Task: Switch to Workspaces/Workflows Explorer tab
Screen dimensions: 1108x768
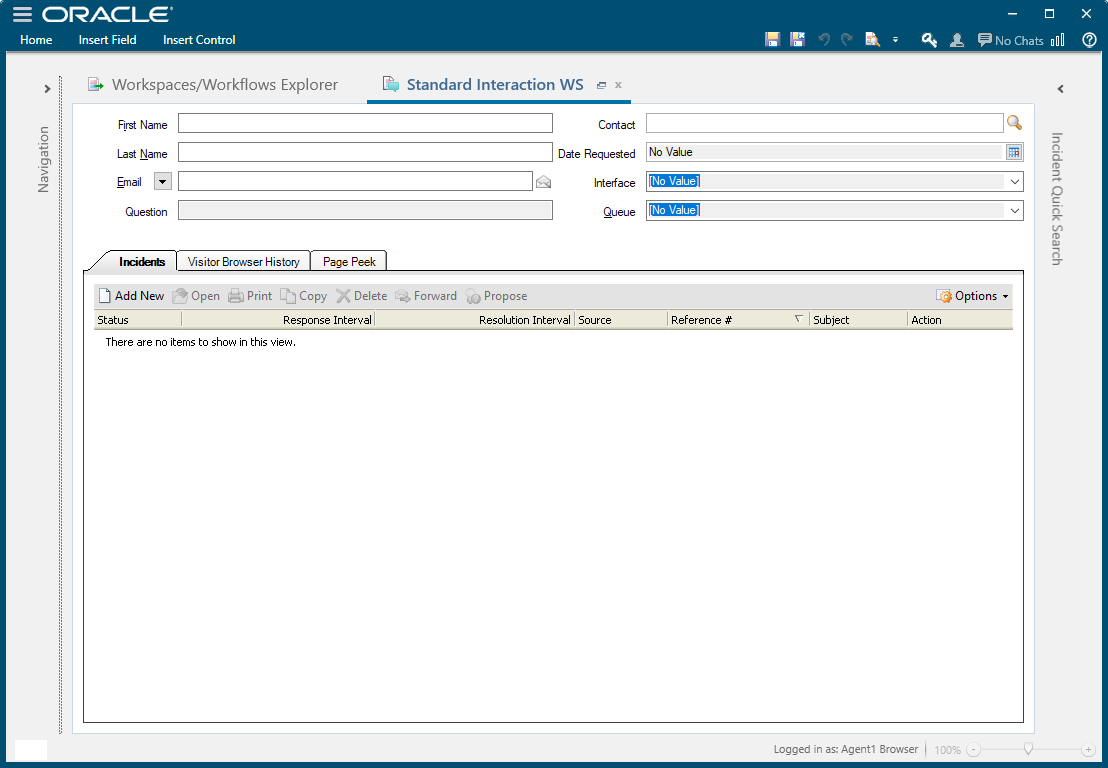Action: [x=213, y=85]
